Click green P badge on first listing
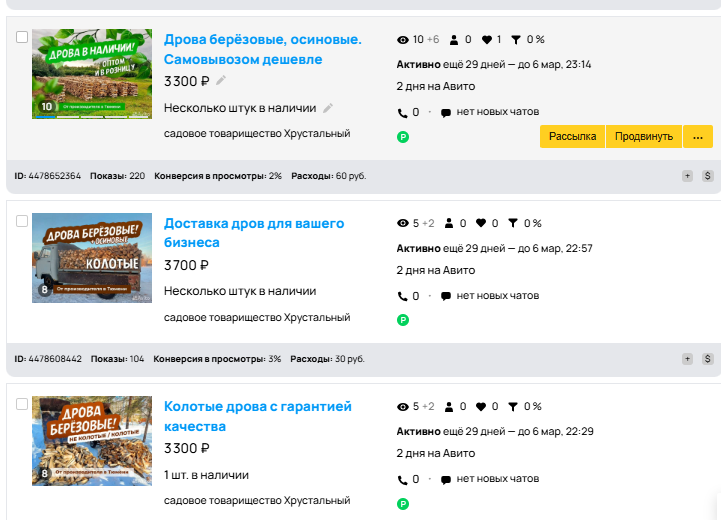This screenshot has height=520, width=721. click(x=403, y=137)
